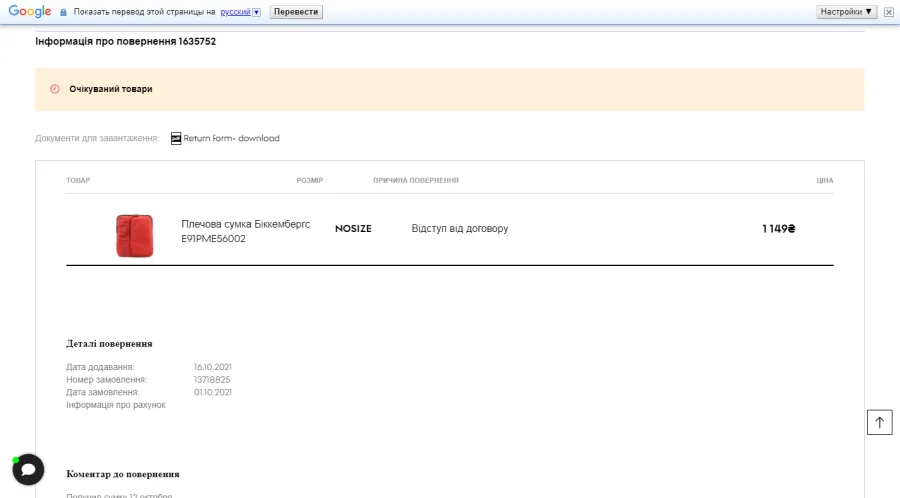Image resolution: width=900 pixels, height=498 pixels.
Task: Click the Google logo in translate bar
Action: [x=30, y=11]
